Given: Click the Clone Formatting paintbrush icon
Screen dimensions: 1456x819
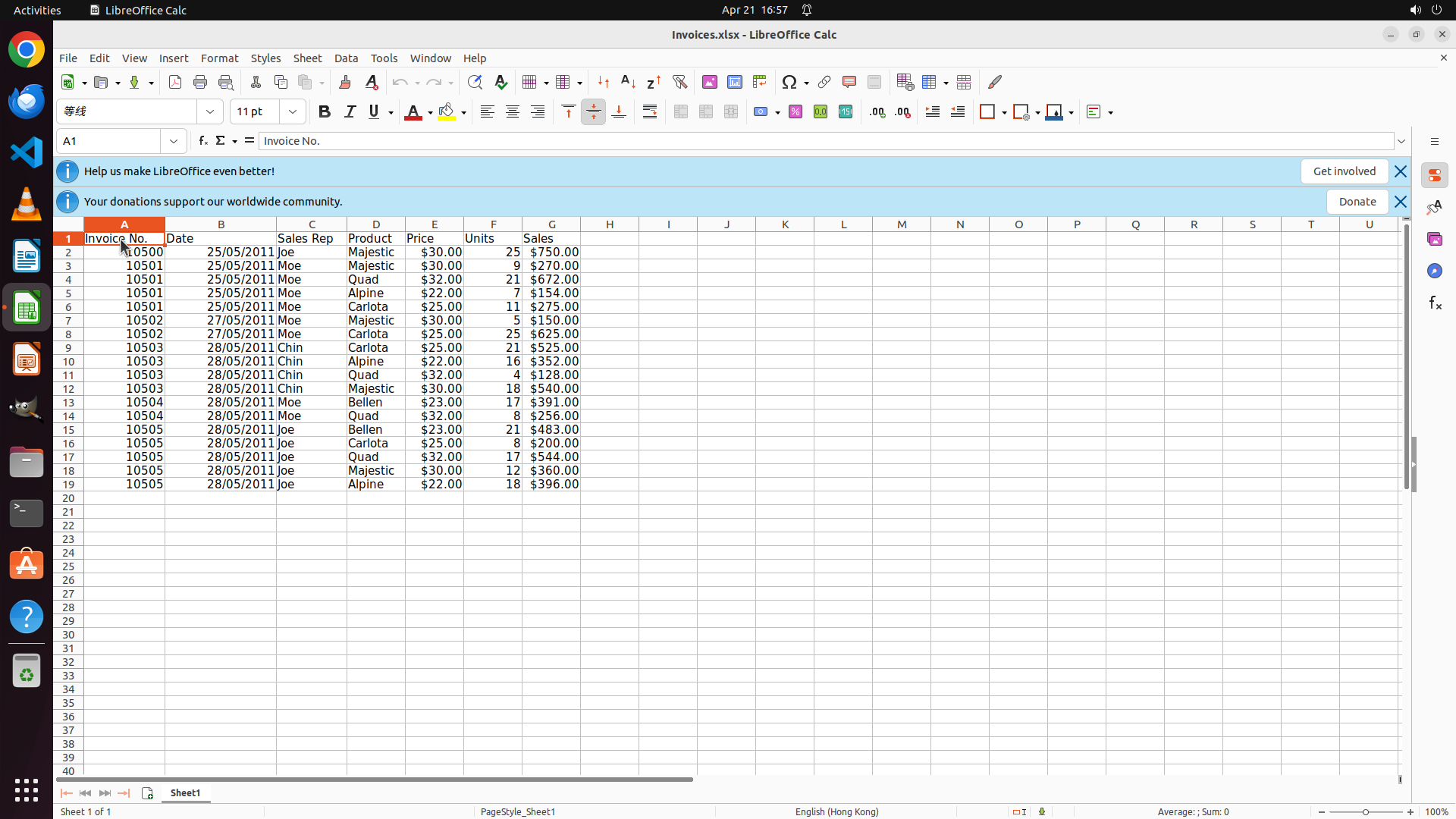Looking at the screenshot, I should click(x=345, y=82).
